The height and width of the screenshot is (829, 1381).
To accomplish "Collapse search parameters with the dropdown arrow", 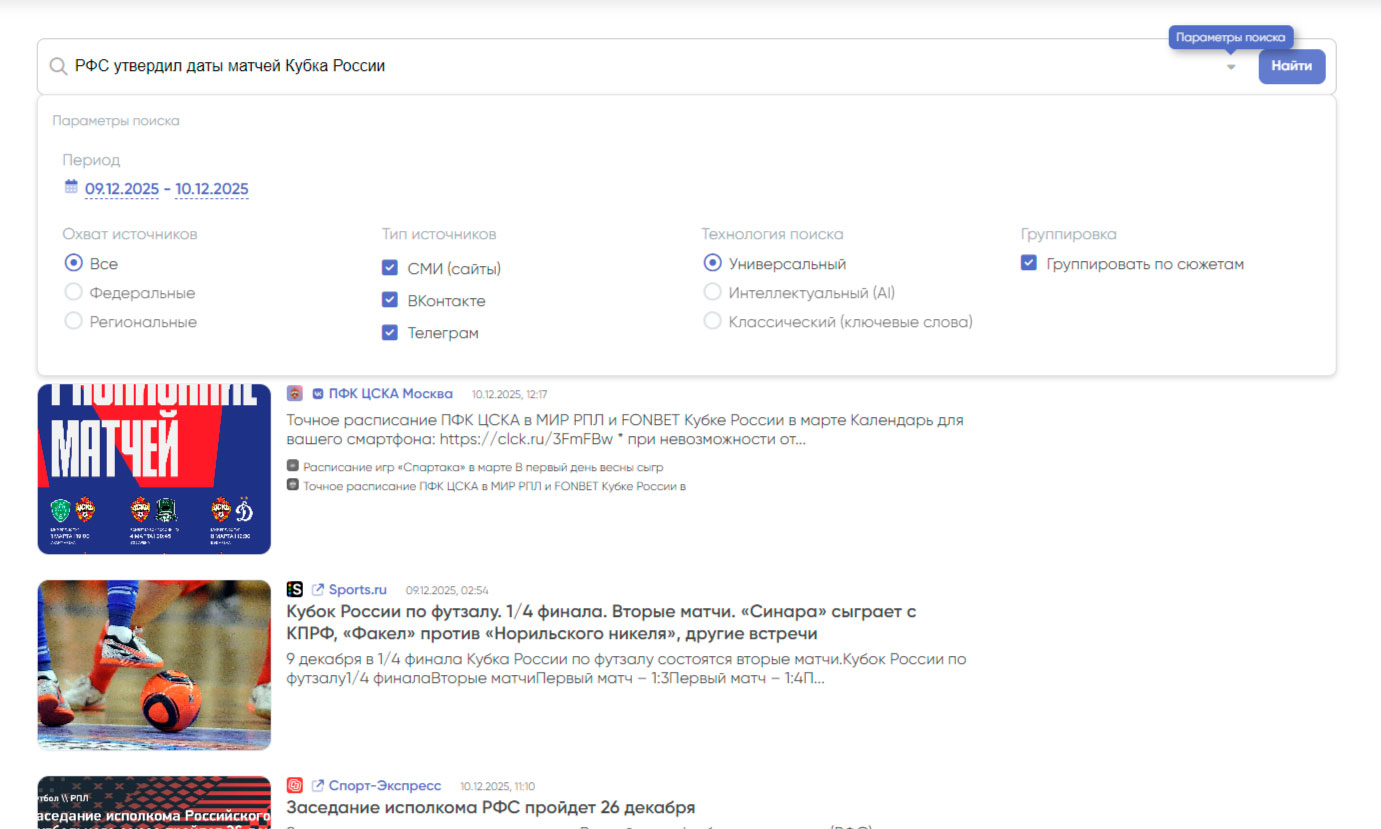I will click(1231, 67).
